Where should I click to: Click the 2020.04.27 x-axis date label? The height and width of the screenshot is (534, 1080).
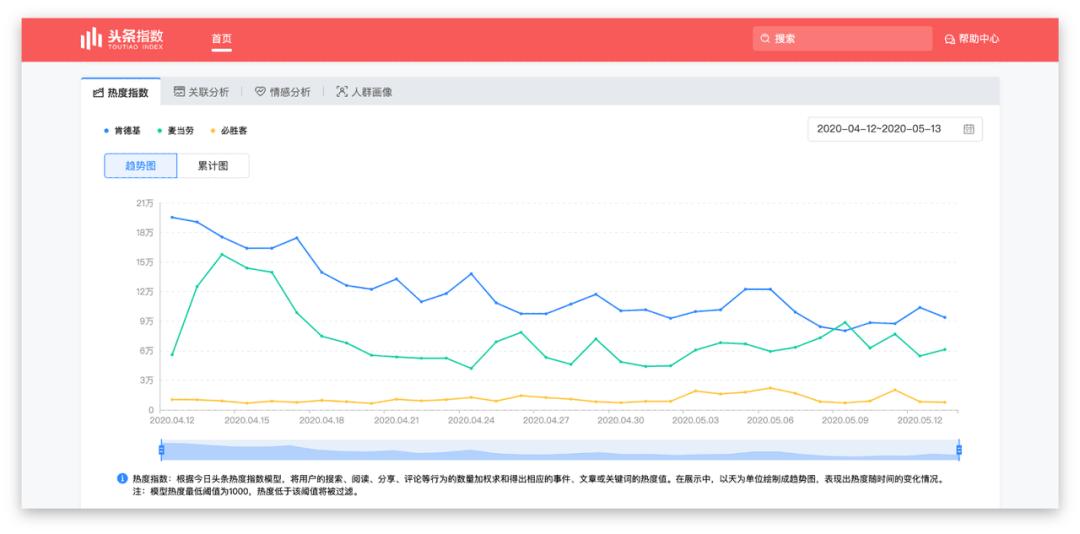pos(546,420)
